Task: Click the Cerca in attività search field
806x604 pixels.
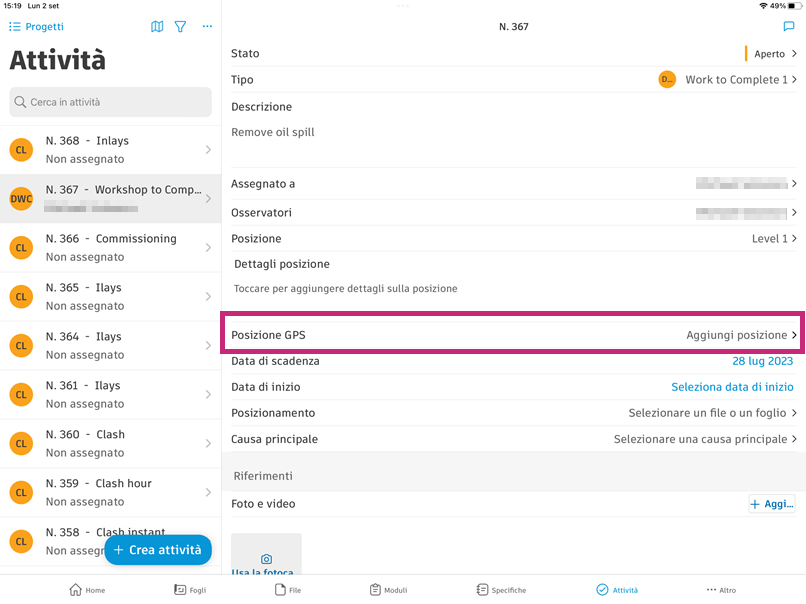Action: tap(110, 102)
